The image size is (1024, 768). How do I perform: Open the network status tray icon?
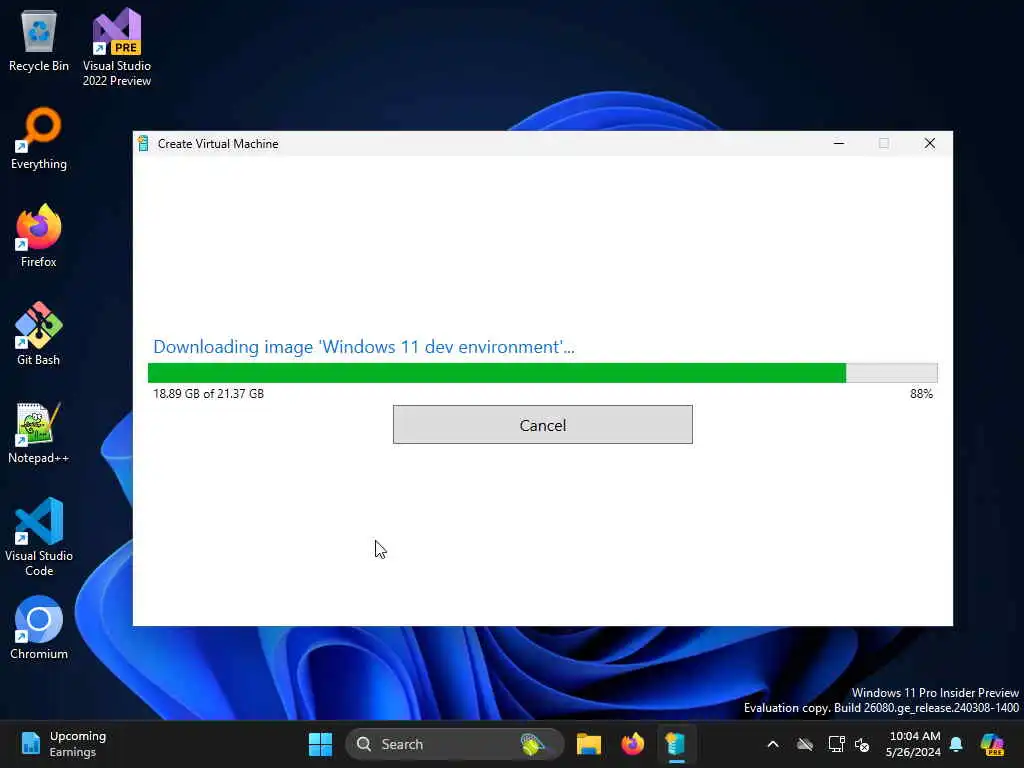point(836,744)
